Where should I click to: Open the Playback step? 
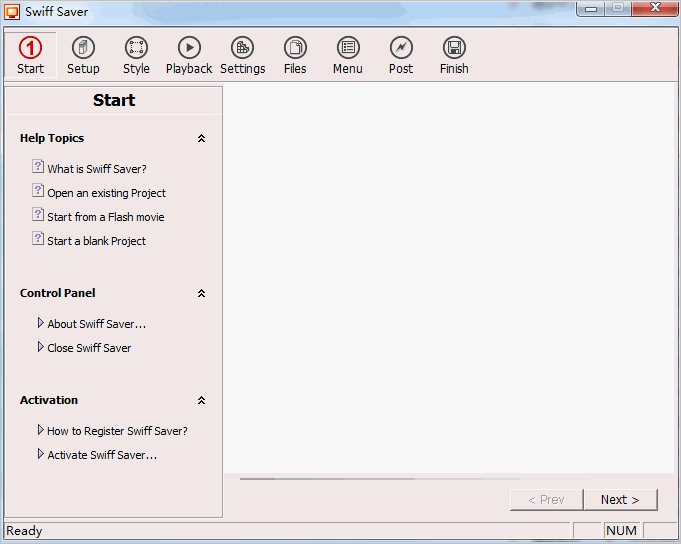coord(189,55)
